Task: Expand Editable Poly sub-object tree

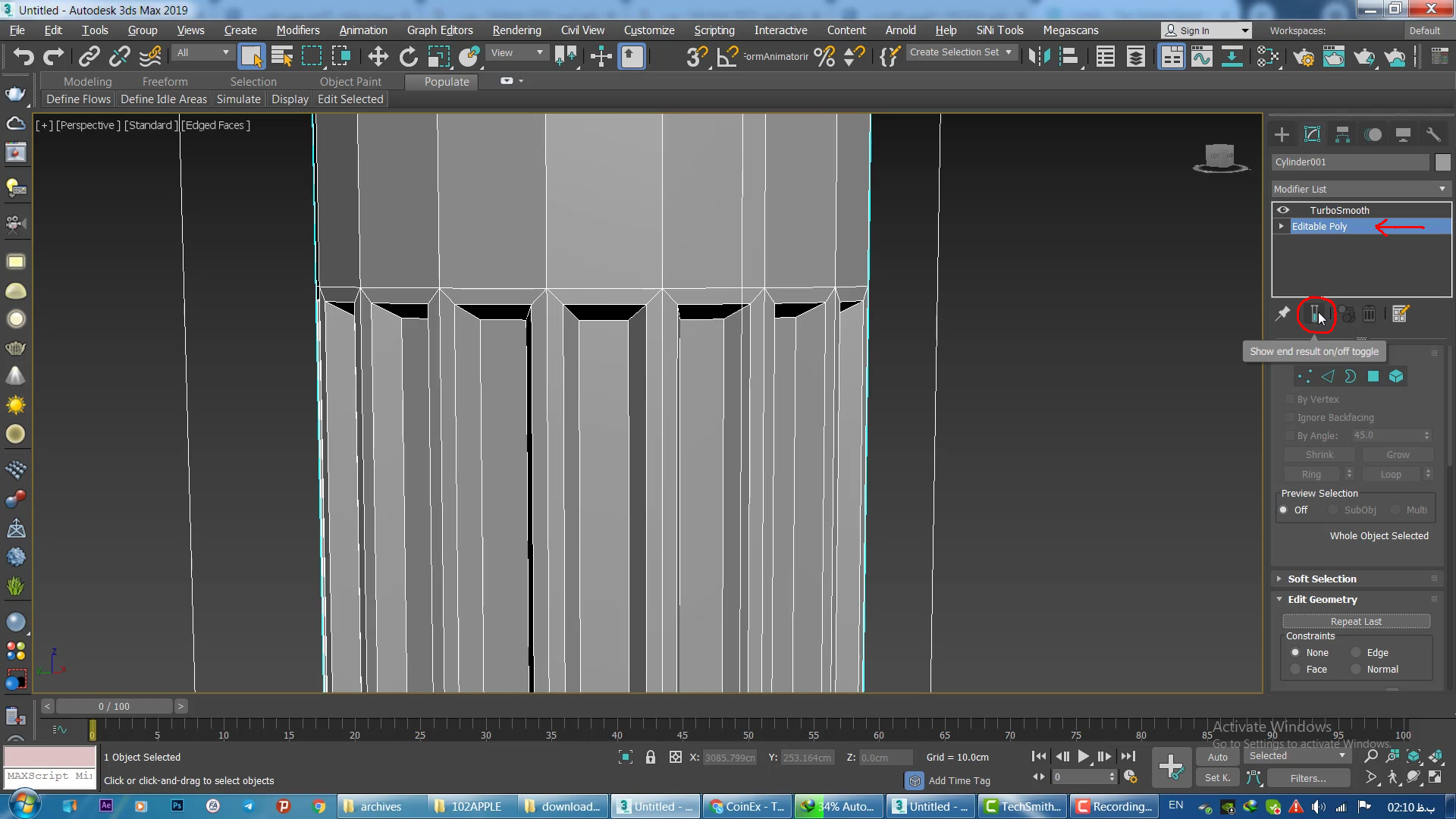Action: tap(1282, 226)
